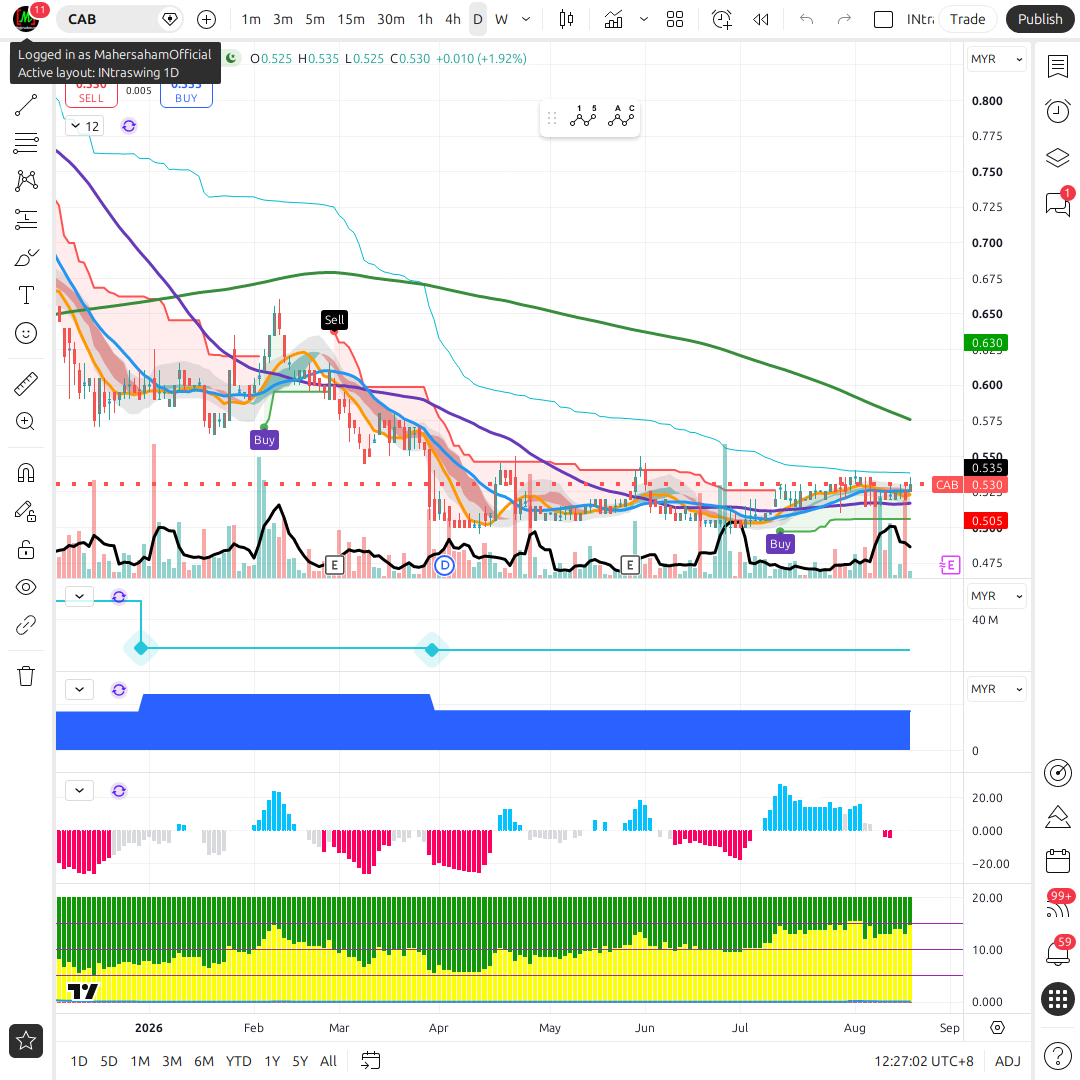
Task: Open the alerts clock panel
Action: pyautogui.click(x=1058, y=112)
